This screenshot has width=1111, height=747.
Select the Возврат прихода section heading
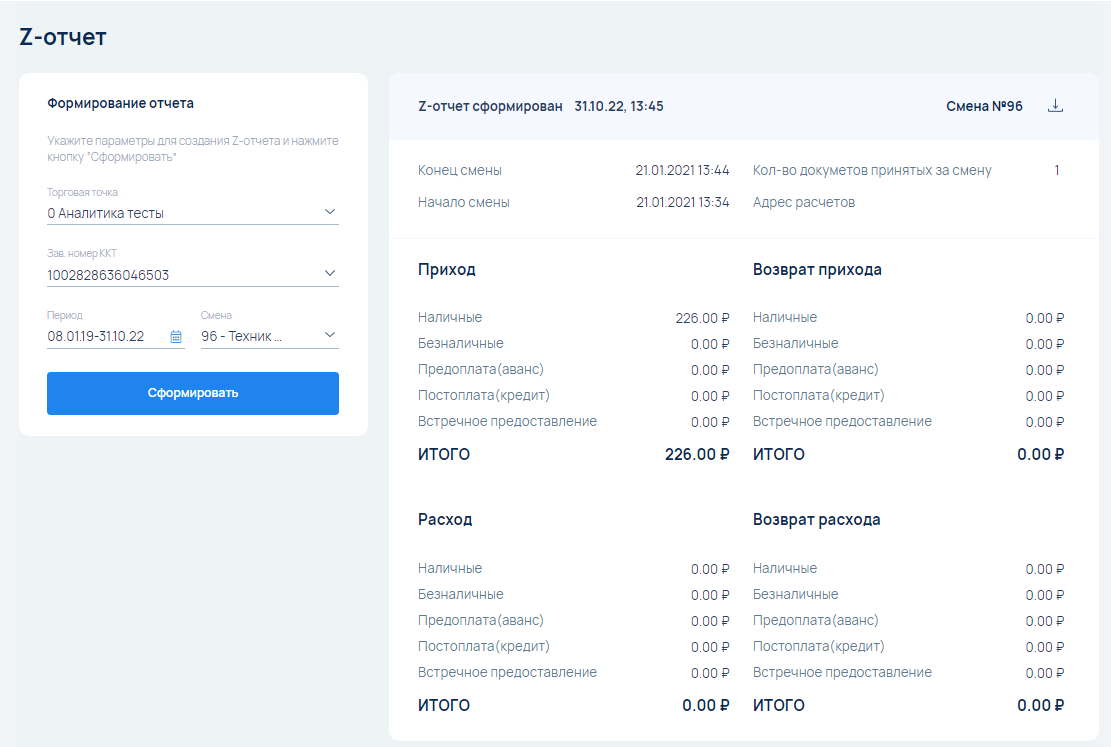point(817,270)
